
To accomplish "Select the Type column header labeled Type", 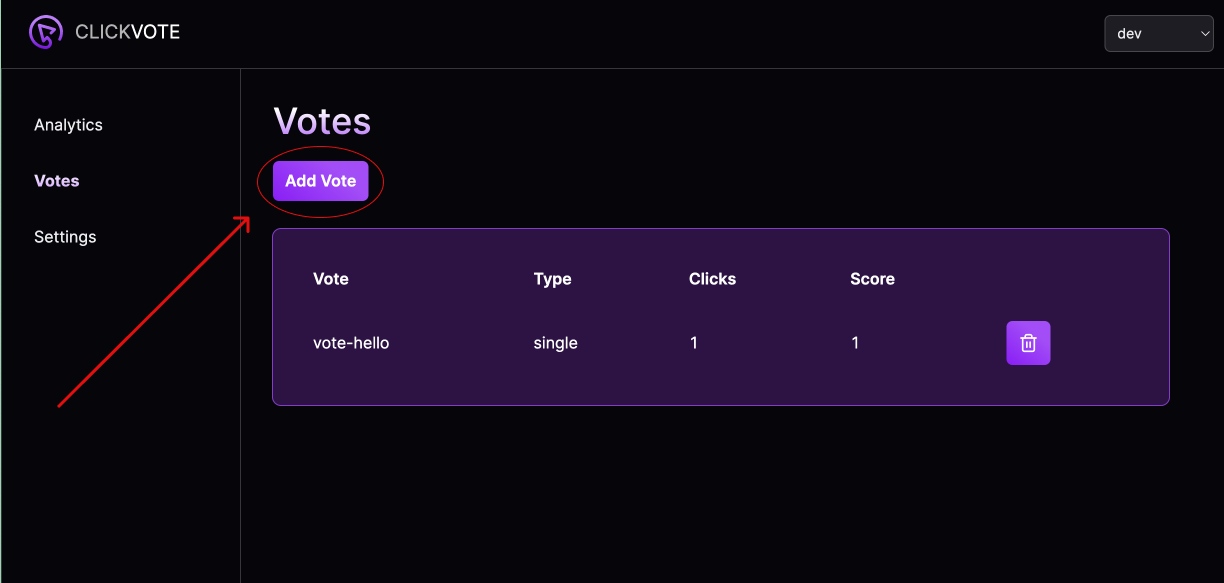I will point(552,278).
